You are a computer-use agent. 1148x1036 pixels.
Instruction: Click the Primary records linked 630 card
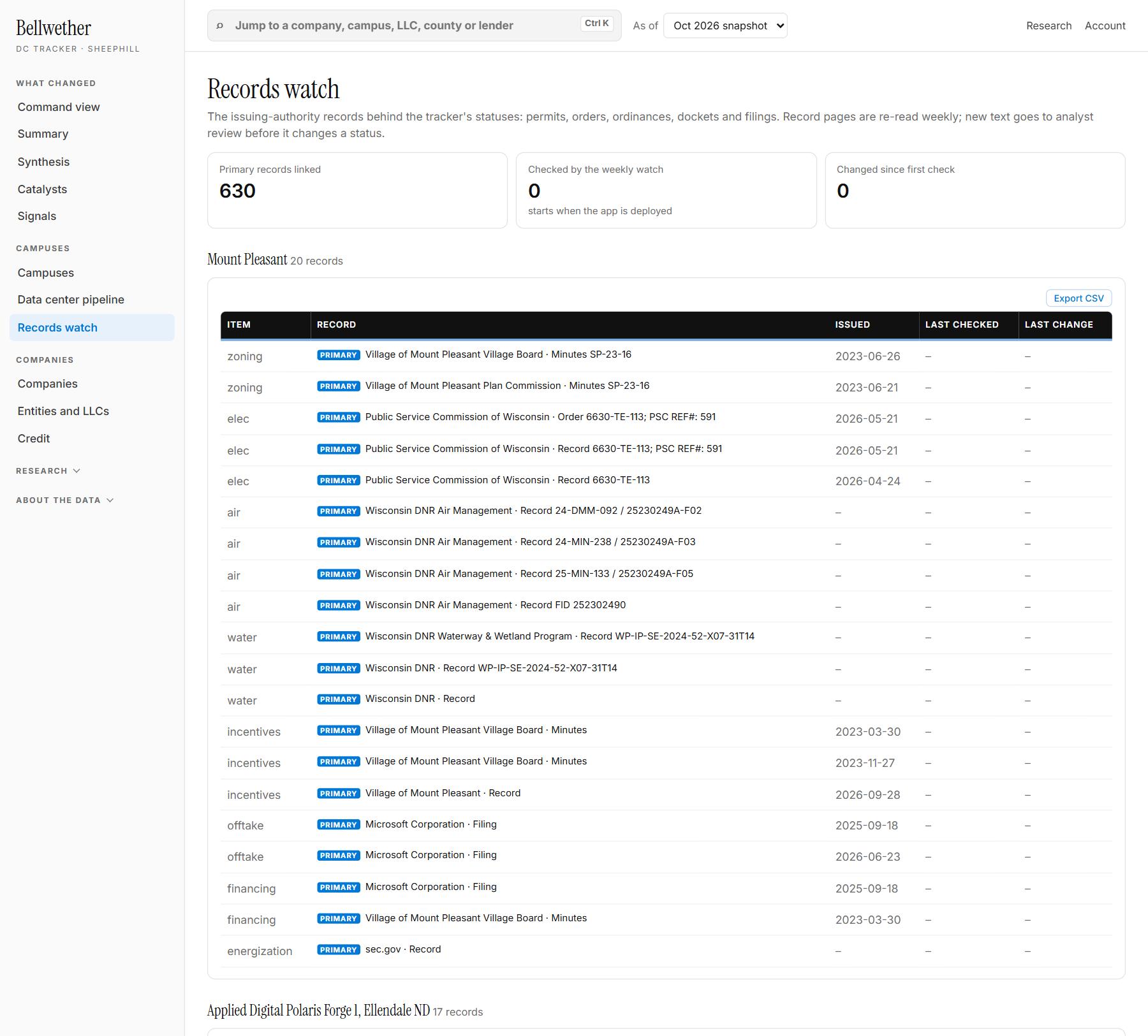(357, 190)
